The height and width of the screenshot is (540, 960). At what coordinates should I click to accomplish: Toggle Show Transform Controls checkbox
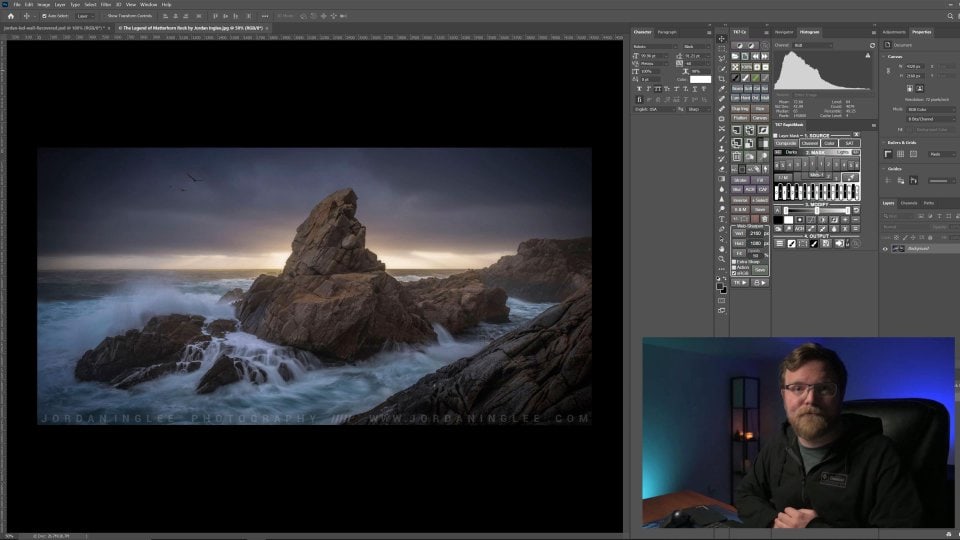coord(105,16)
